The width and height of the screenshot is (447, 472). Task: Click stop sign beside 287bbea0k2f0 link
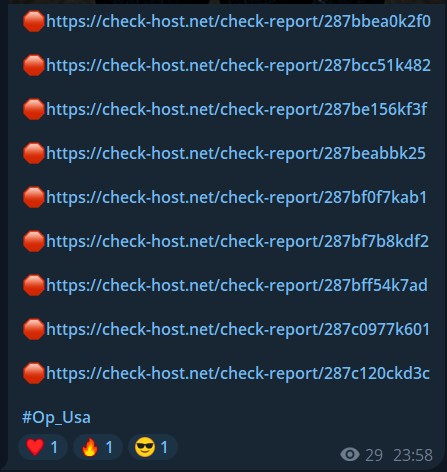(33, 21)
